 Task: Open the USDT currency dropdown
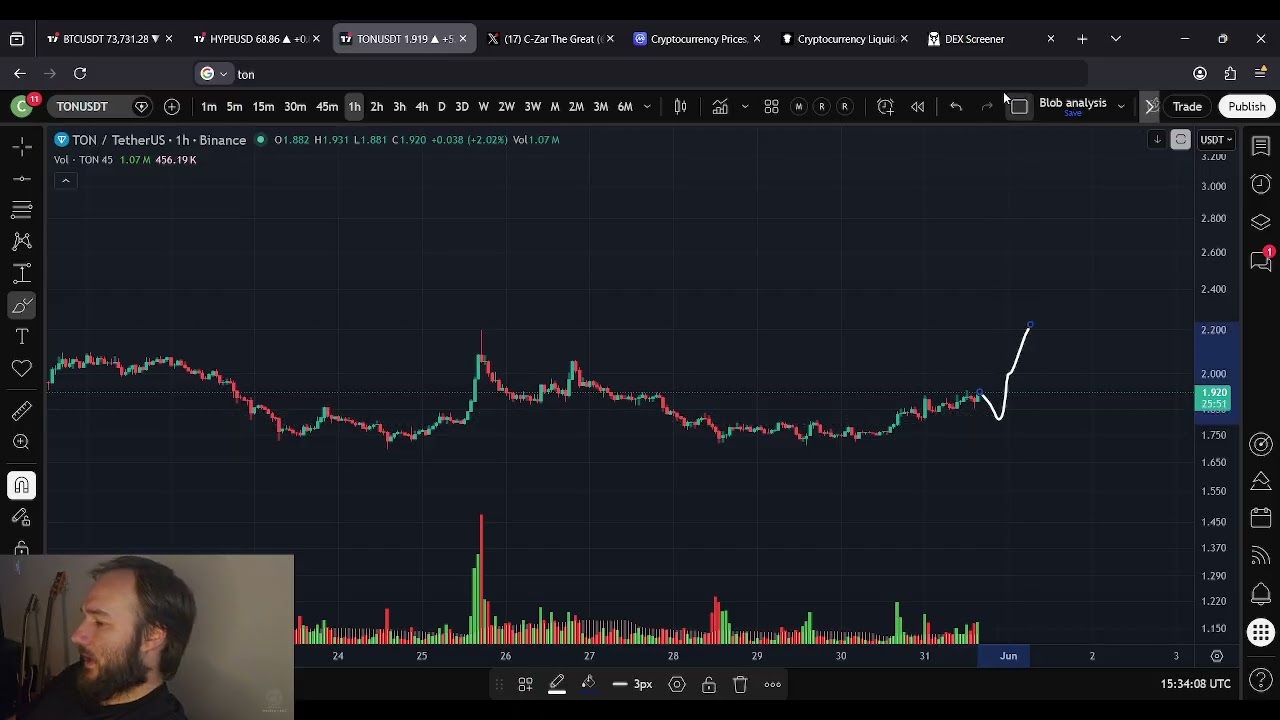point(1216,140)
